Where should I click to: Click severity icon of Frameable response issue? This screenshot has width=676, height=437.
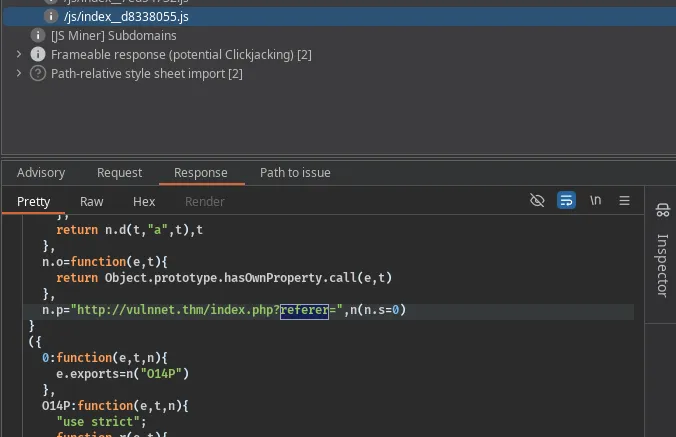point(38,54)
